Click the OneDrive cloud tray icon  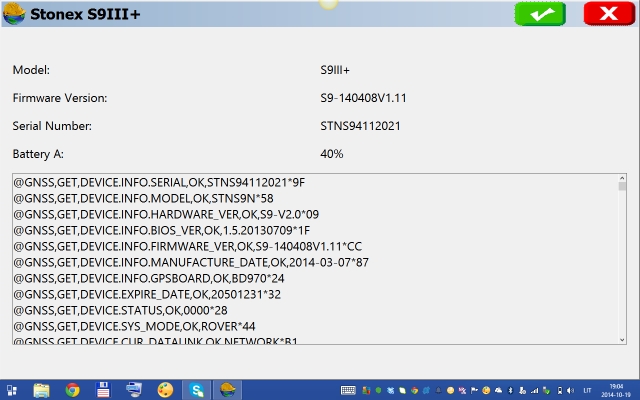[498, 390]
